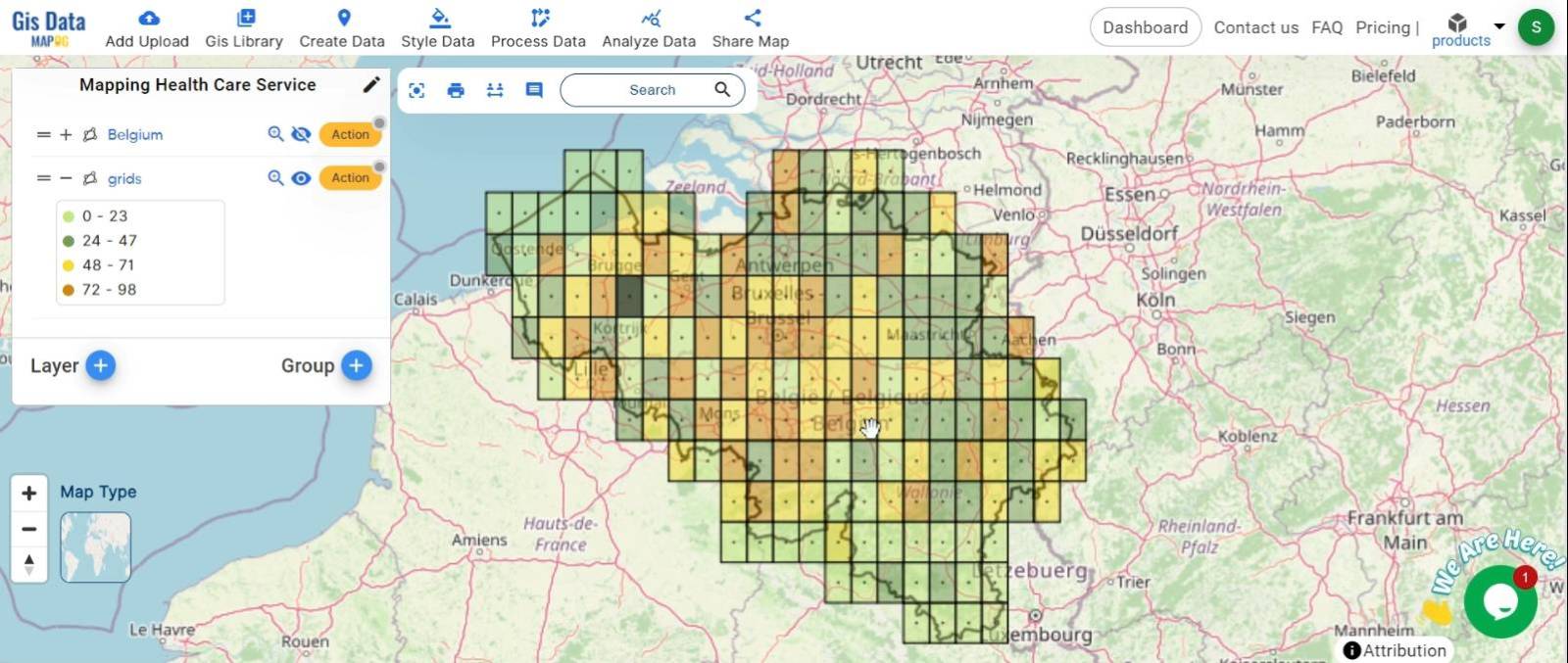Screen dimensions: 1568x663
Task: Click the 24 - 47 legend swatch
Action: pos(69,241)
